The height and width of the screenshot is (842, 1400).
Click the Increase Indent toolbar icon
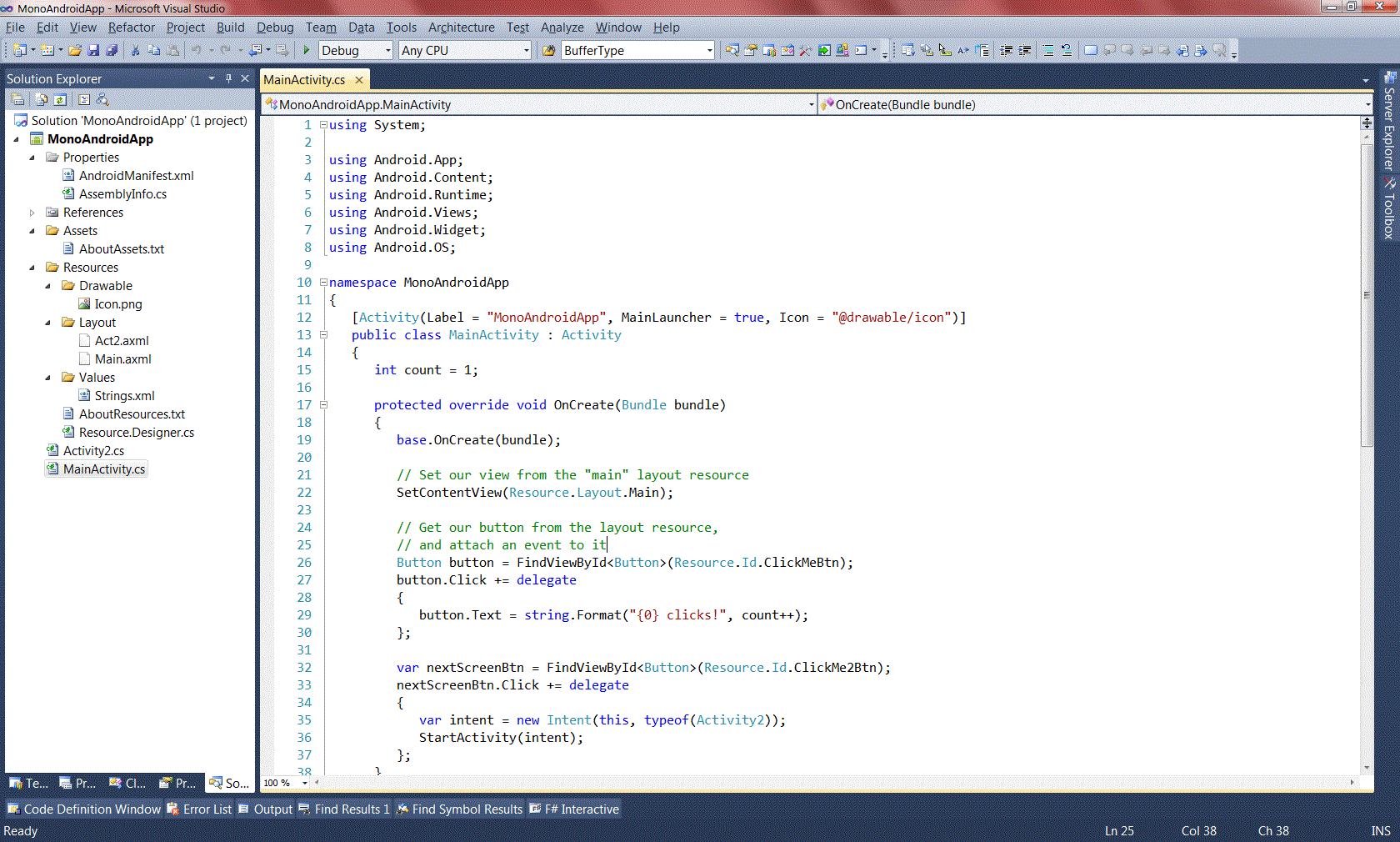(1025, 51)
